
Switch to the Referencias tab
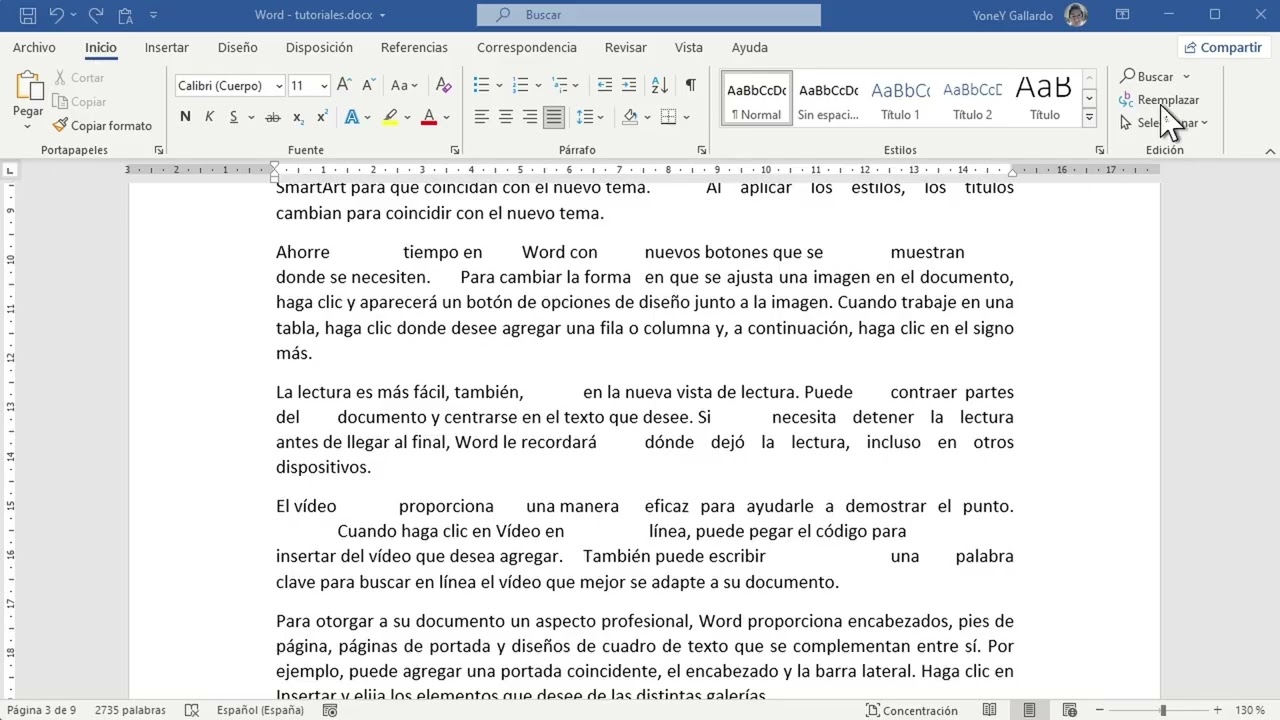[414, 47]
